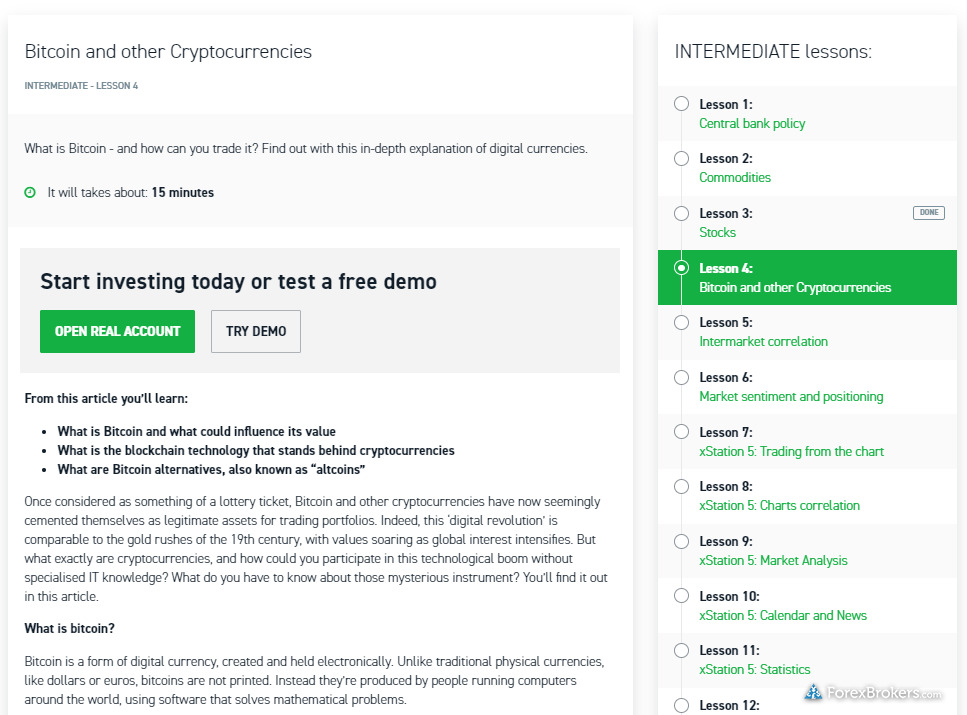Viewport: 967px width, 715px height.
Task: Select the Lesson 7 radio circle
Action: 681,432
